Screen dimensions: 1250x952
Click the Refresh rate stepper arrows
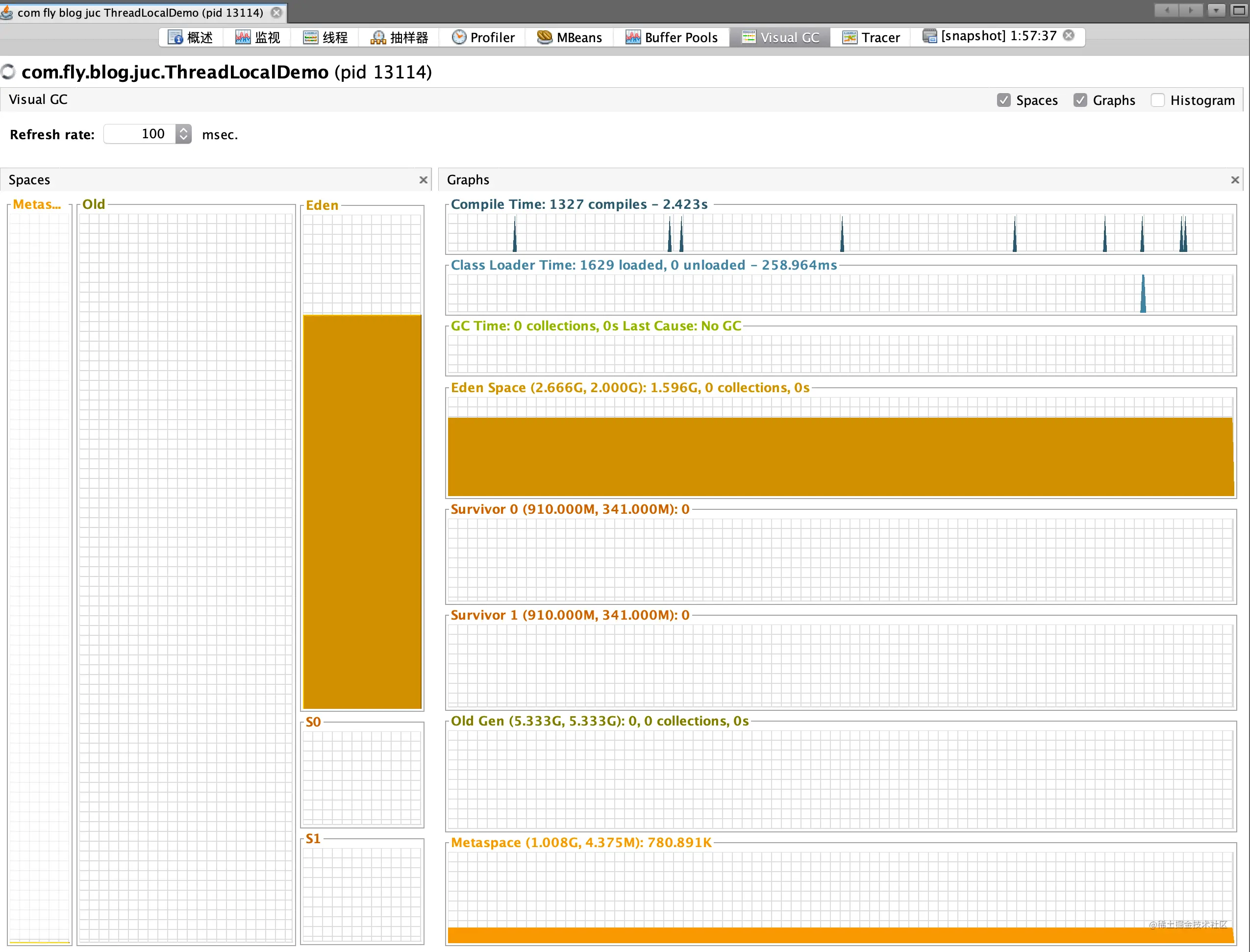184,134
